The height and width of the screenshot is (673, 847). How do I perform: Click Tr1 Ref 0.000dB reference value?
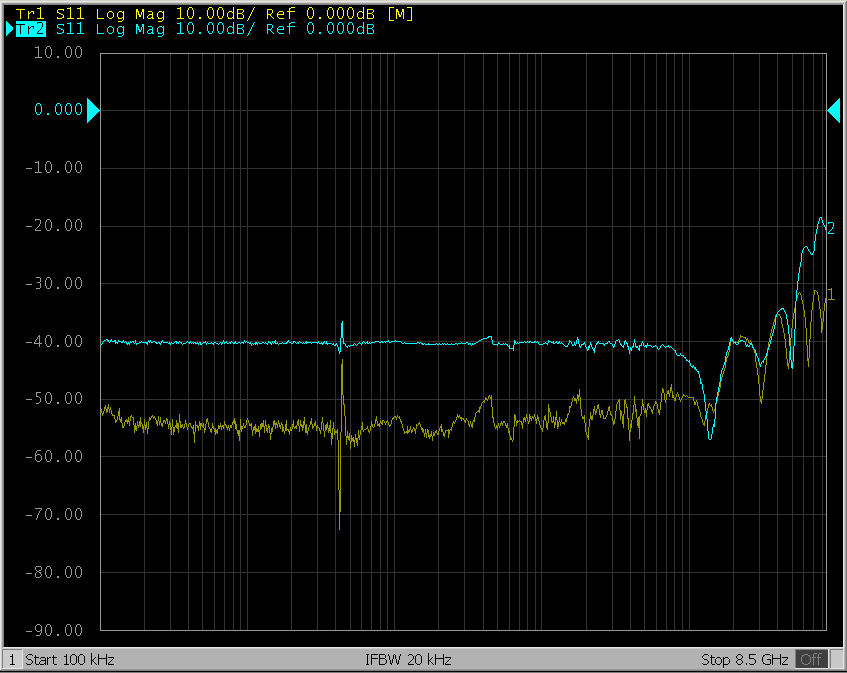coord(320,14)
